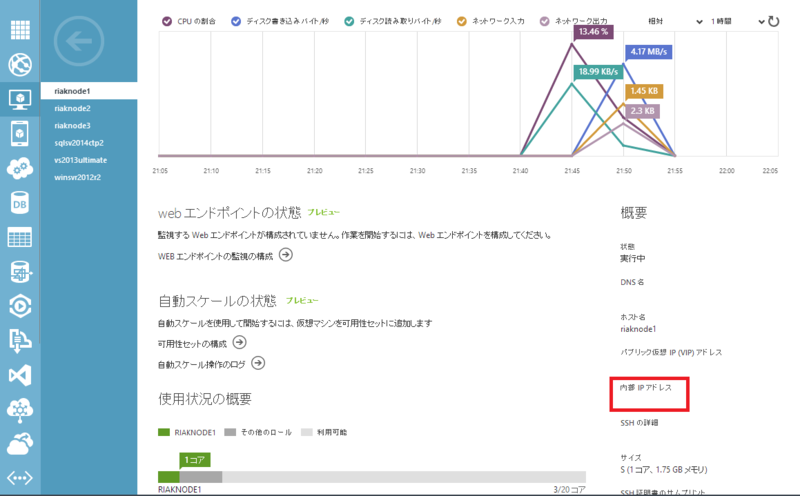Screen dimensions: 800x496
Task: Click the 実行中 status value
Action: (633, 259)
